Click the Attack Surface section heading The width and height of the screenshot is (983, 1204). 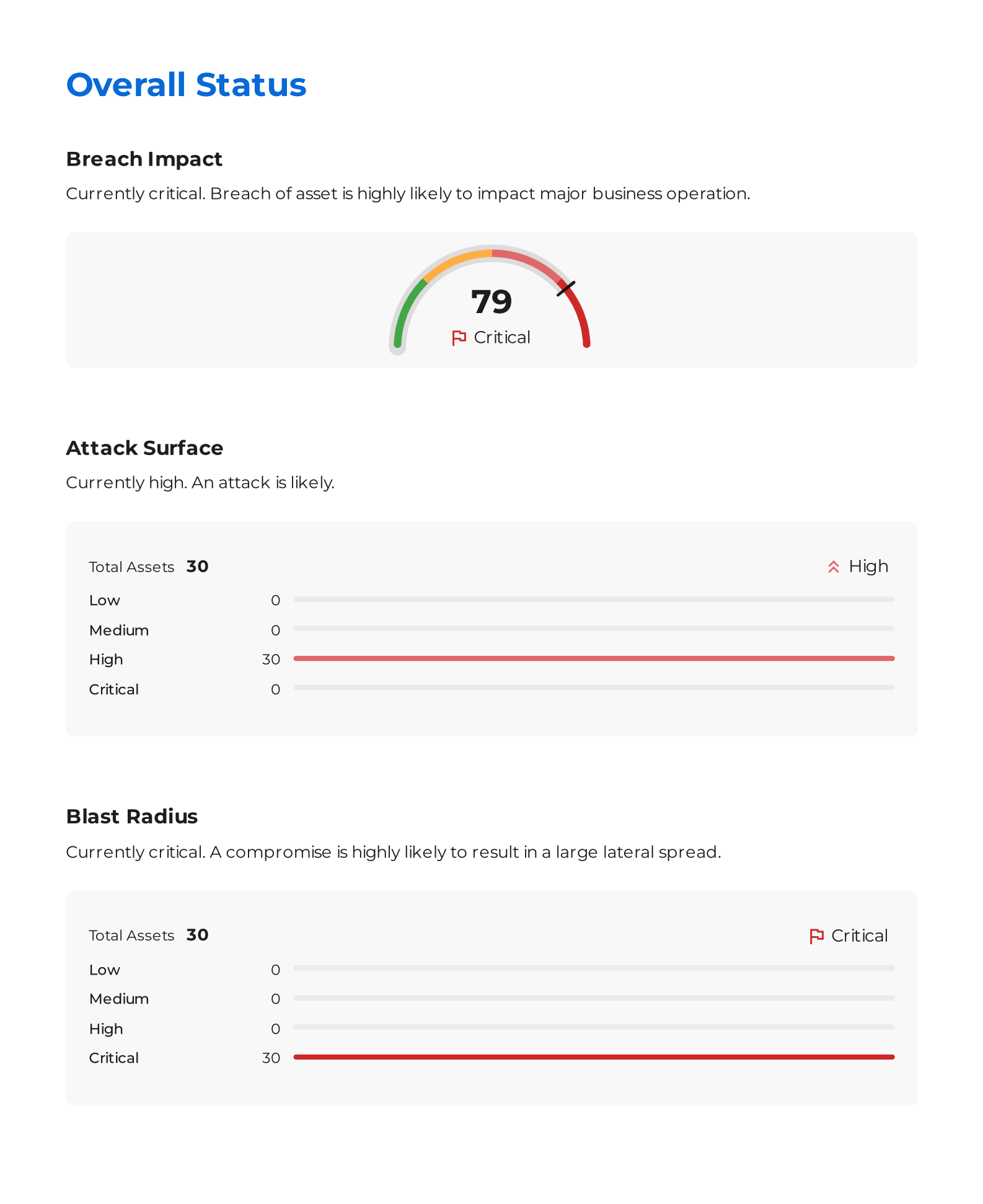point(144,448)
